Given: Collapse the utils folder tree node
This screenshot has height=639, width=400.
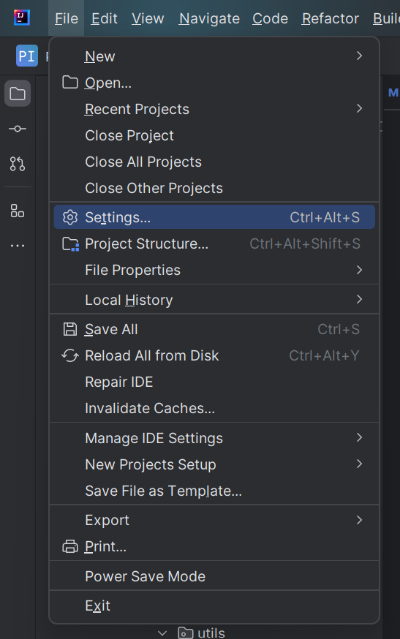Looking at the screenshot, I should click(163, 633).
